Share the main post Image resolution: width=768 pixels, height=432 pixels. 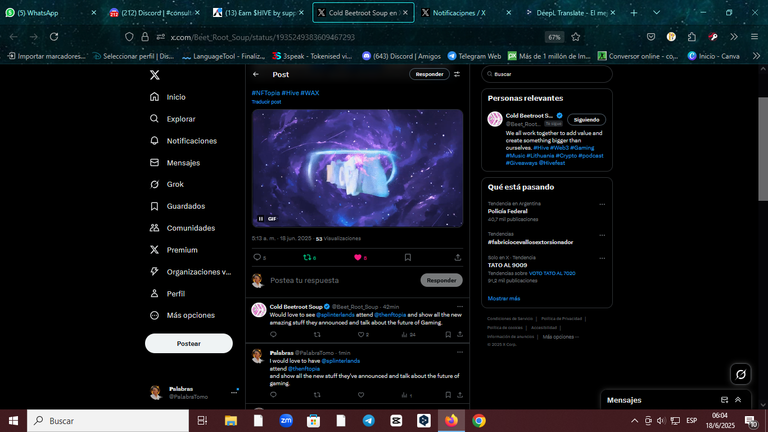[x=457, y=257]
